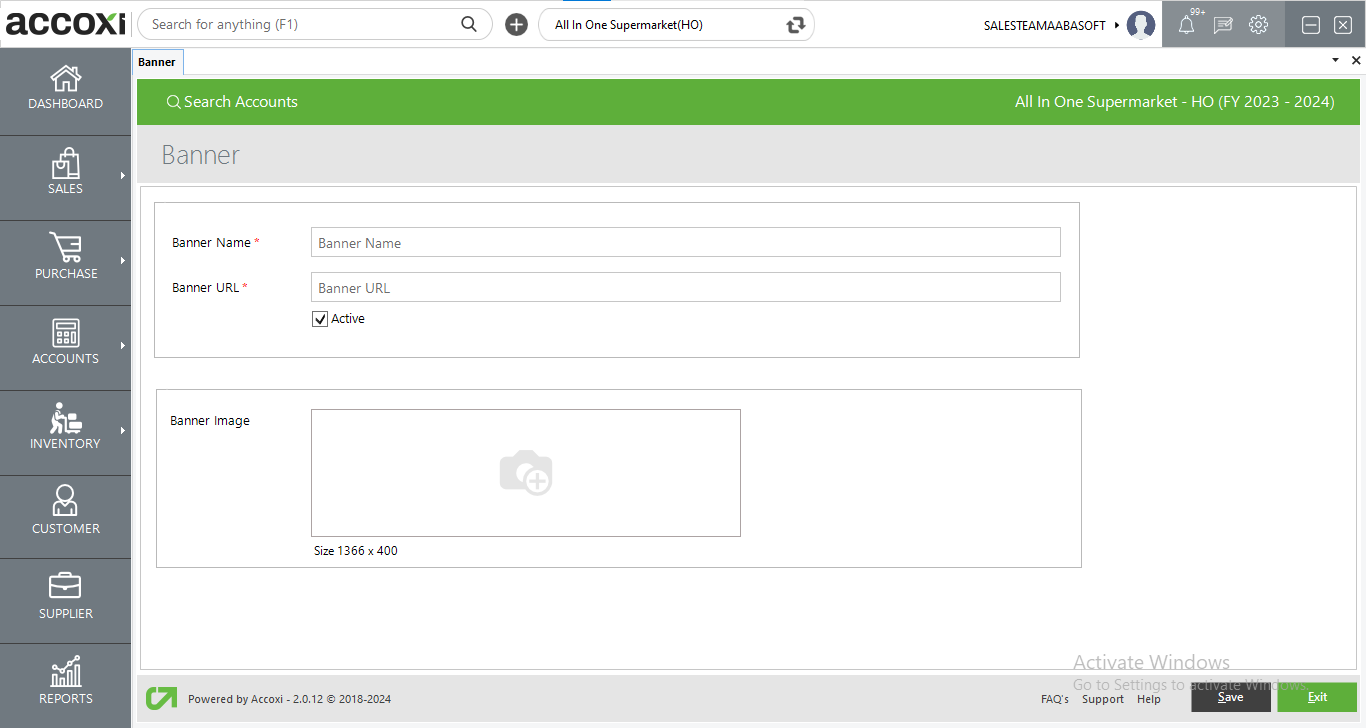Select the Banner tab

pos(157,62)
